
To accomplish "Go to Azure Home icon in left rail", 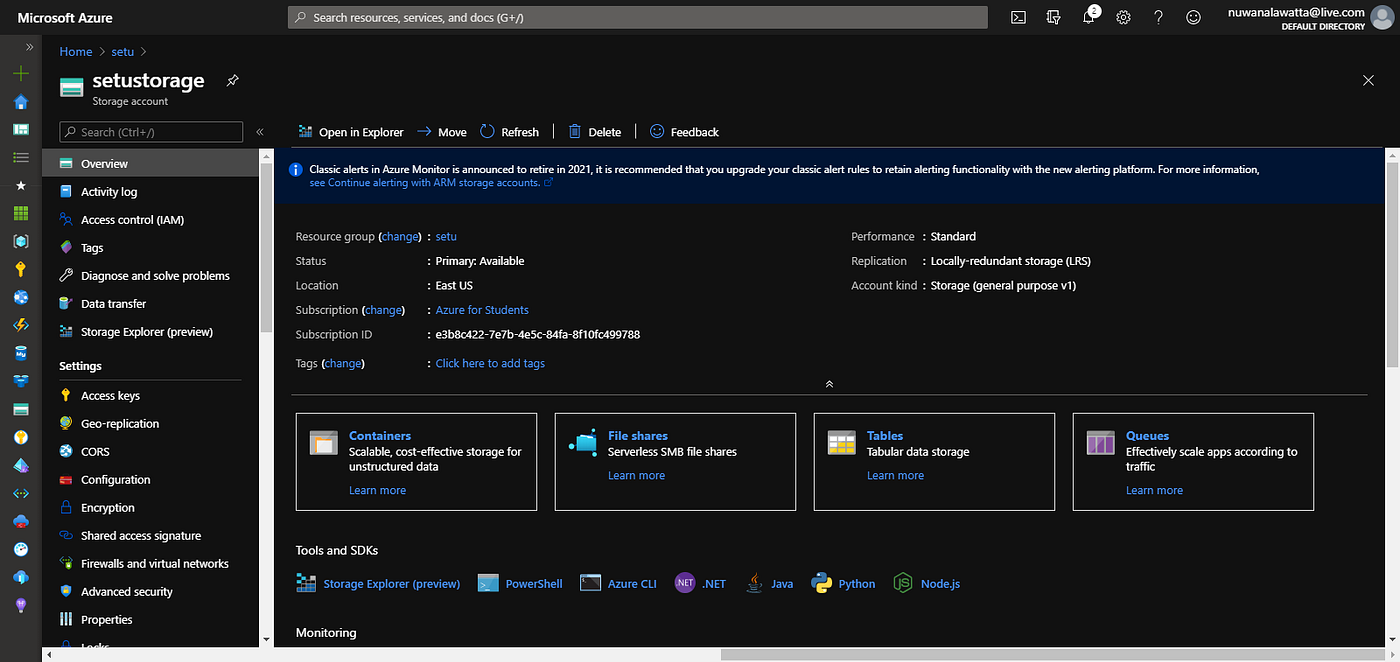I will (x=21, y=102).
